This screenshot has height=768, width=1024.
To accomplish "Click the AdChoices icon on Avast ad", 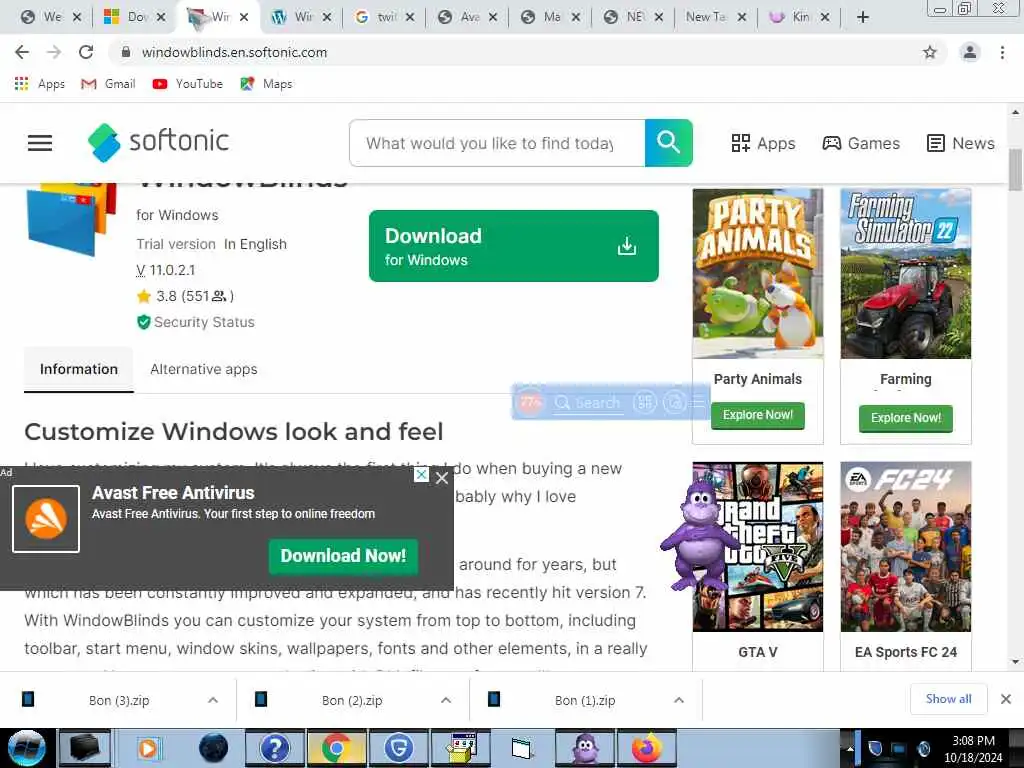I will click(422, 475).
